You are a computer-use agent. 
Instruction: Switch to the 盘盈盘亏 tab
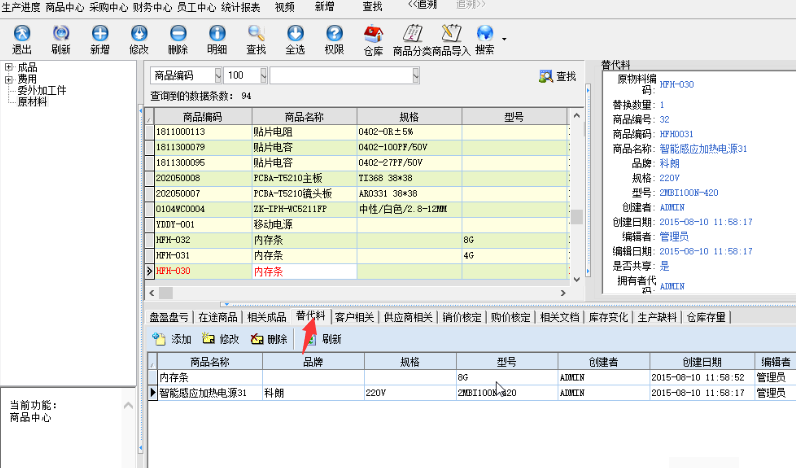(169, 317)
